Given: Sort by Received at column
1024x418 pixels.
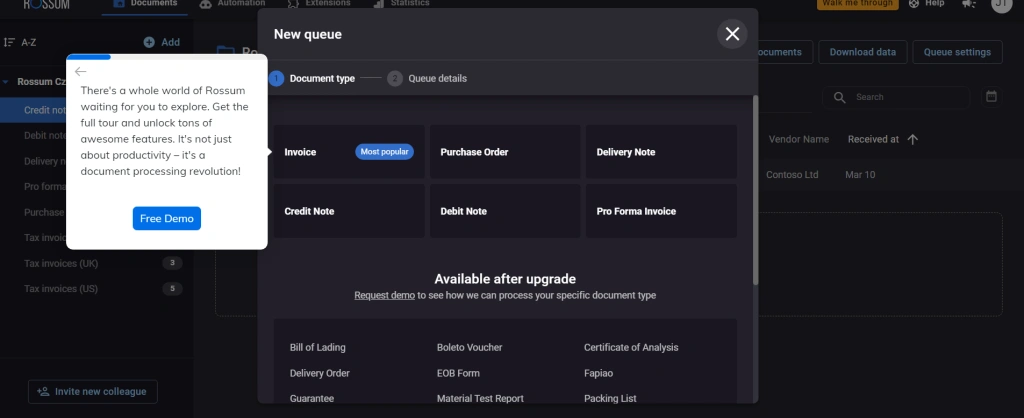Looking at the screenshot, I should coord(883,139).
